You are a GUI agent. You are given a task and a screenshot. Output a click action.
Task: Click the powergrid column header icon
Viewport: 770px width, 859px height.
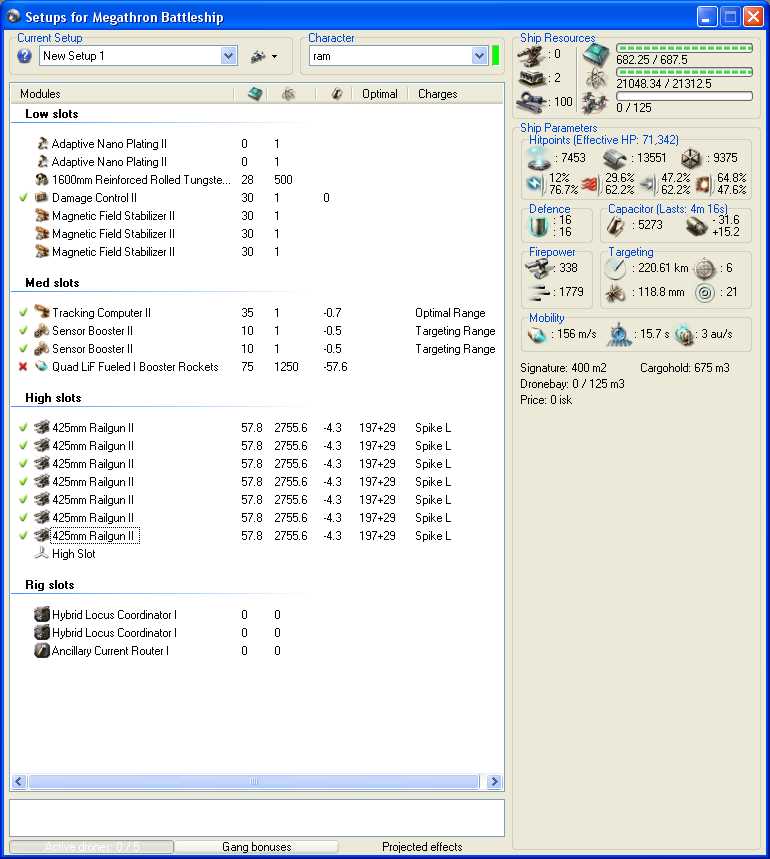[x=288, y=94]
